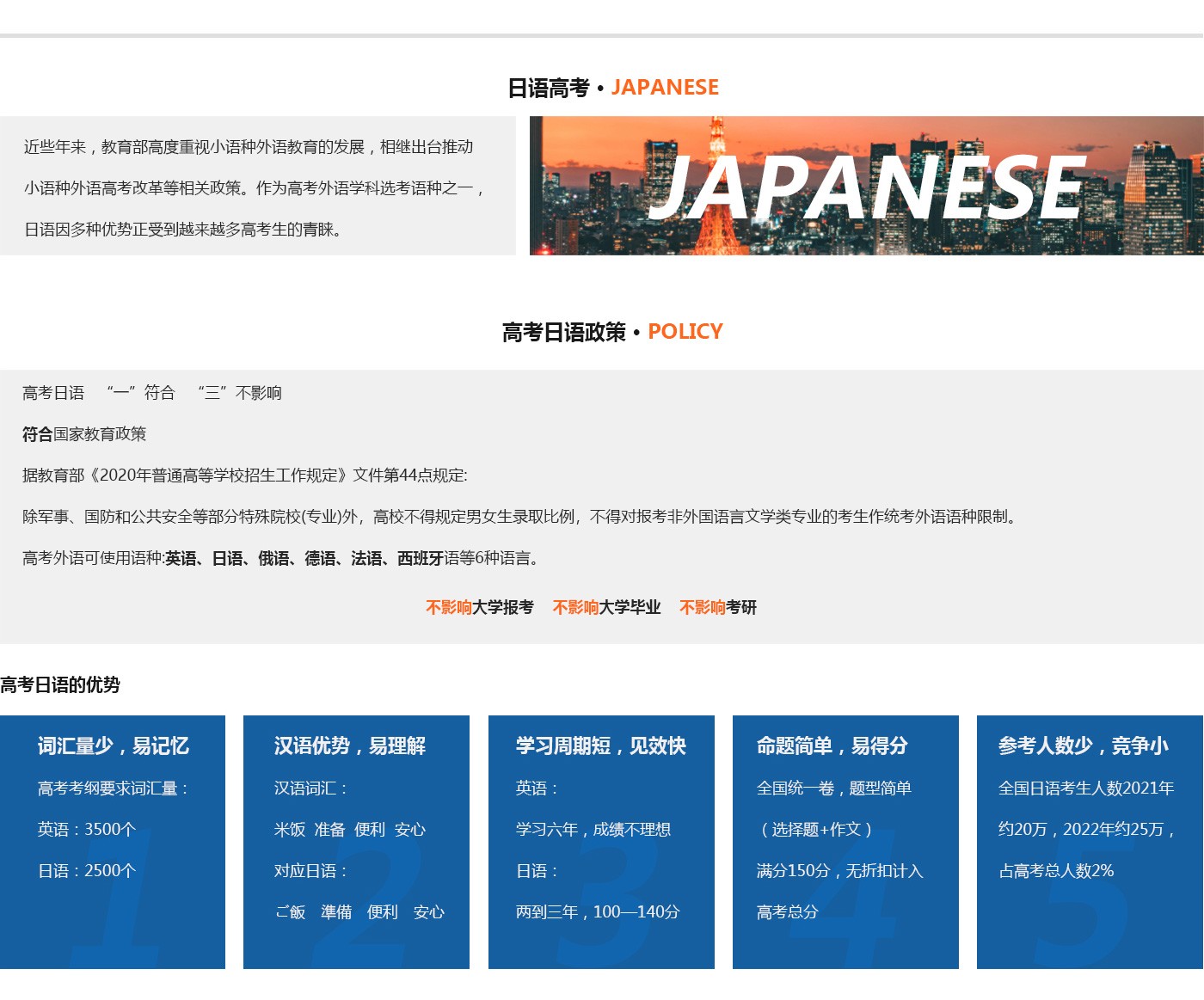Select the 命题简单，易得分 card title
Screen dimensions: 1204x1000
(832, 746)
